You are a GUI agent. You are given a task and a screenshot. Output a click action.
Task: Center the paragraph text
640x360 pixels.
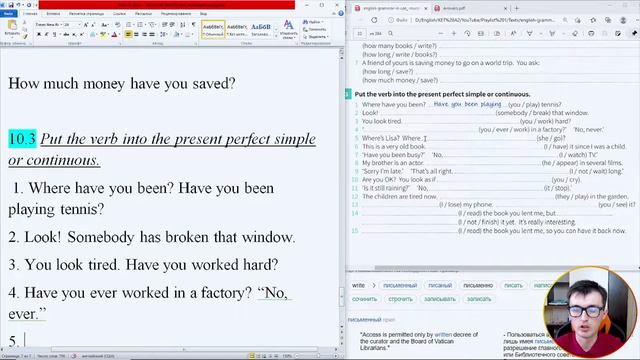pyautogui.click(x=136, y=35)
